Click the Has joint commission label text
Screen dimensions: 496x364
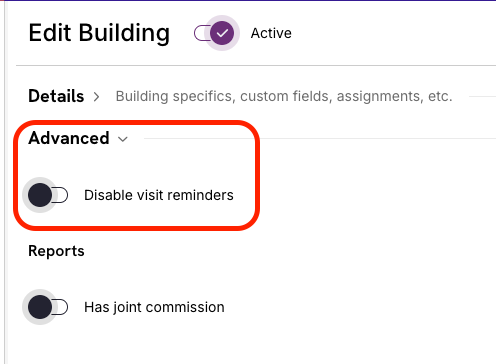[154, 307]
